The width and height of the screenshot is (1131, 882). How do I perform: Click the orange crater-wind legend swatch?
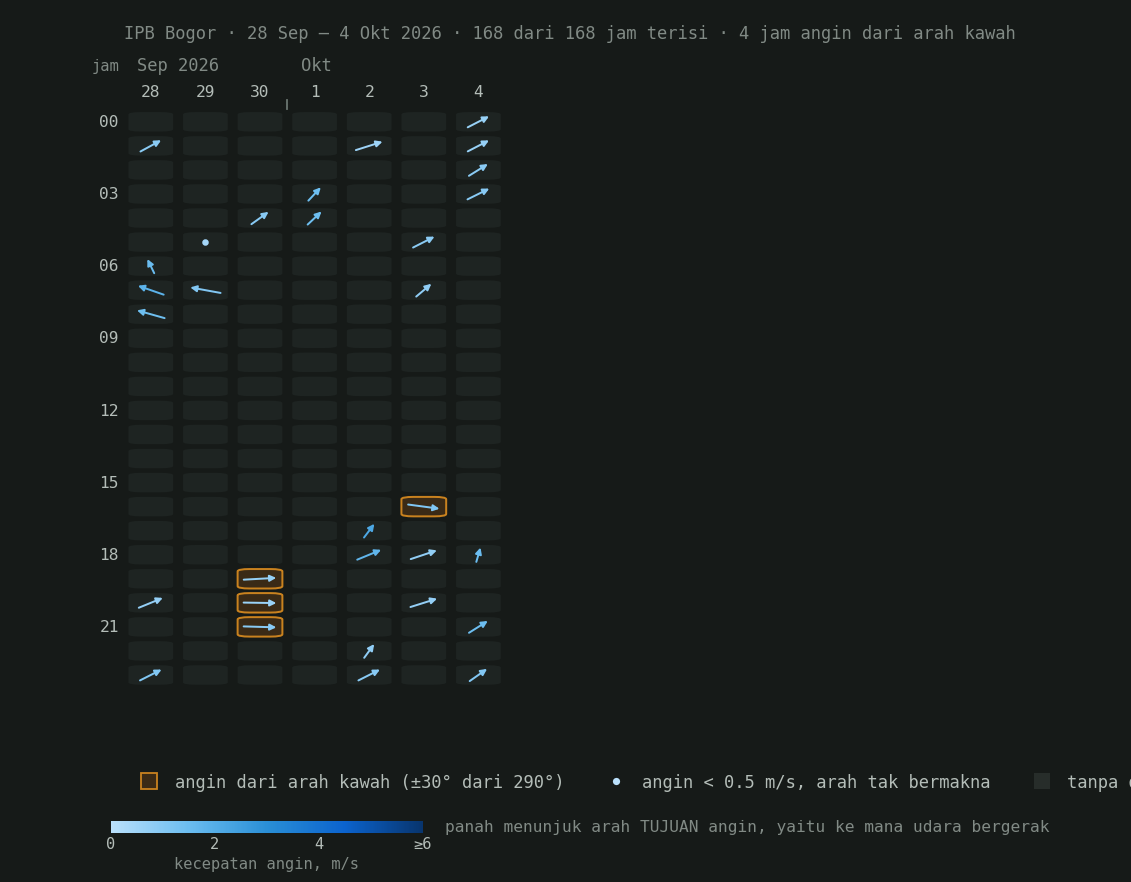click(149, 781)
